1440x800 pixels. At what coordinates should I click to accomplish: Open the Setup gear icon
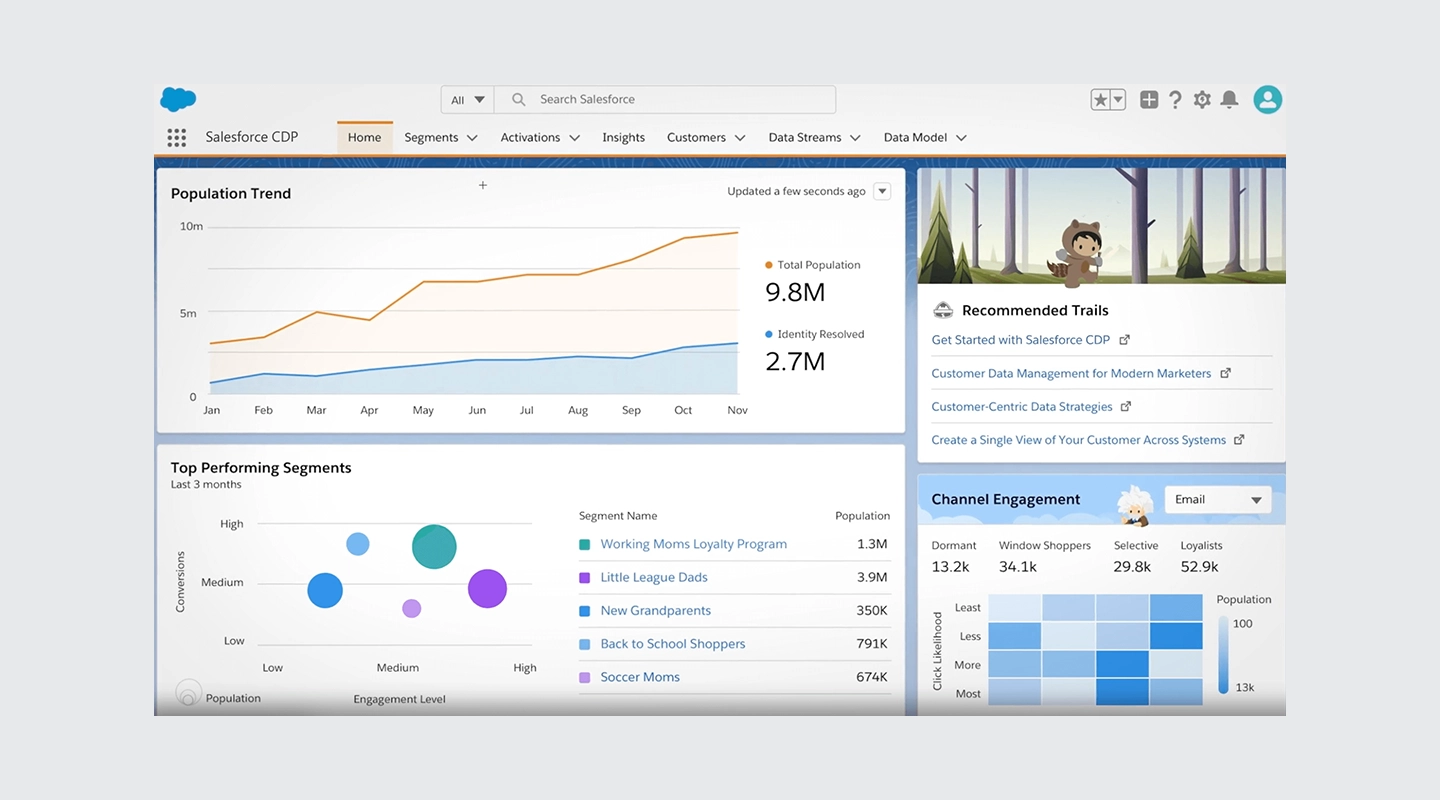click(1202, 100)
